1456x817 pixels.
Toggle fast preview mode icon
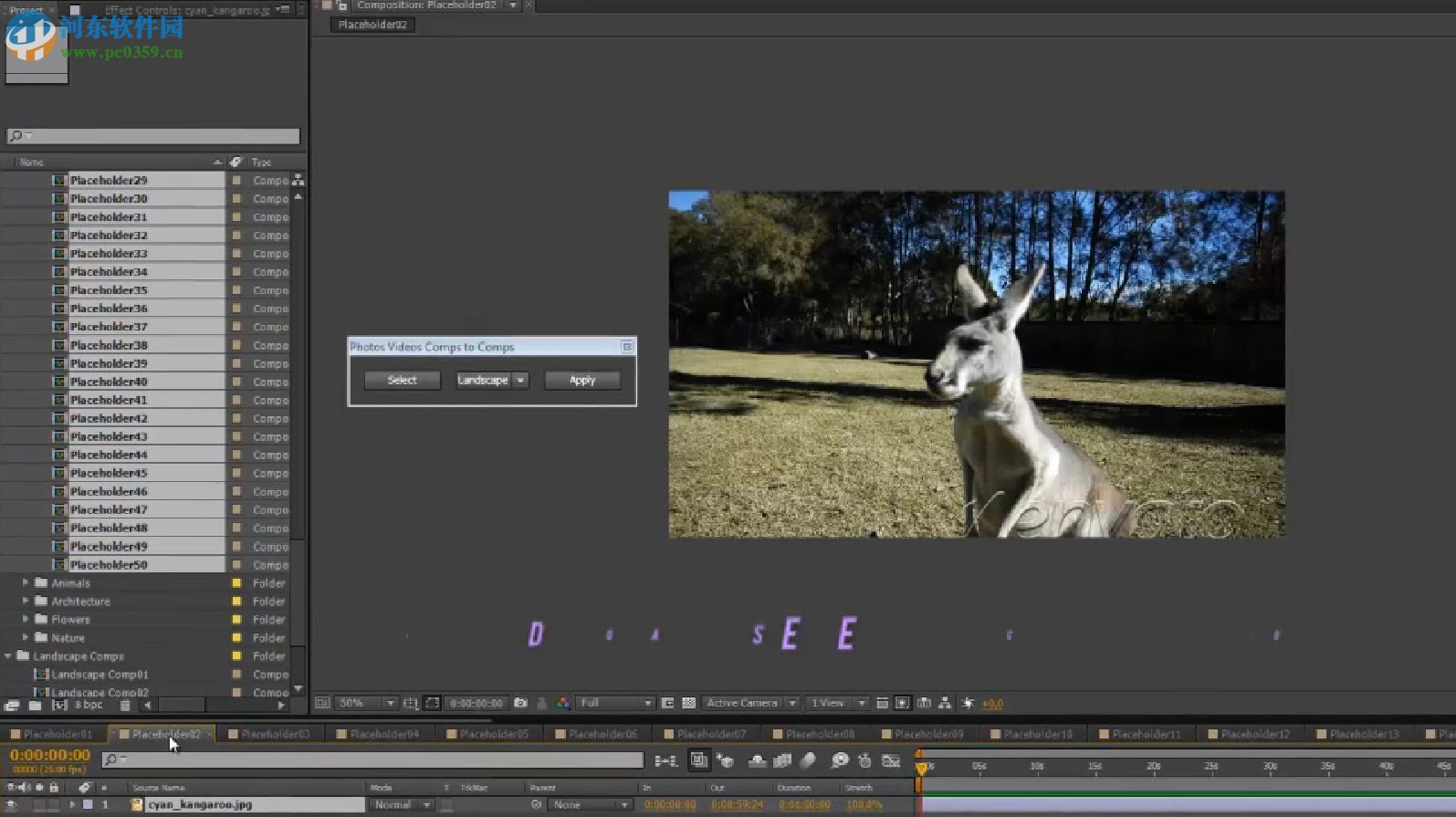[x=903, y=703]
